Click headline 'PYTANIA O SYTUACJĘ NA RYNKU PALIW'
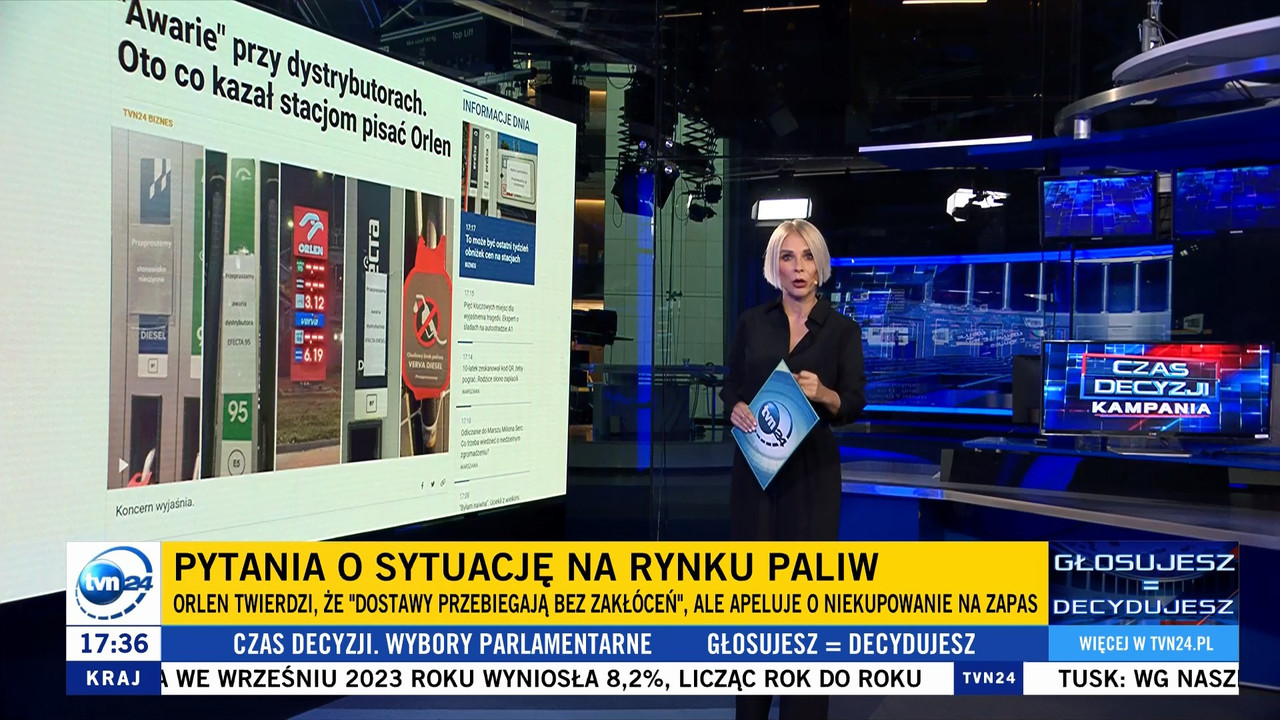 tap(526, 566)
